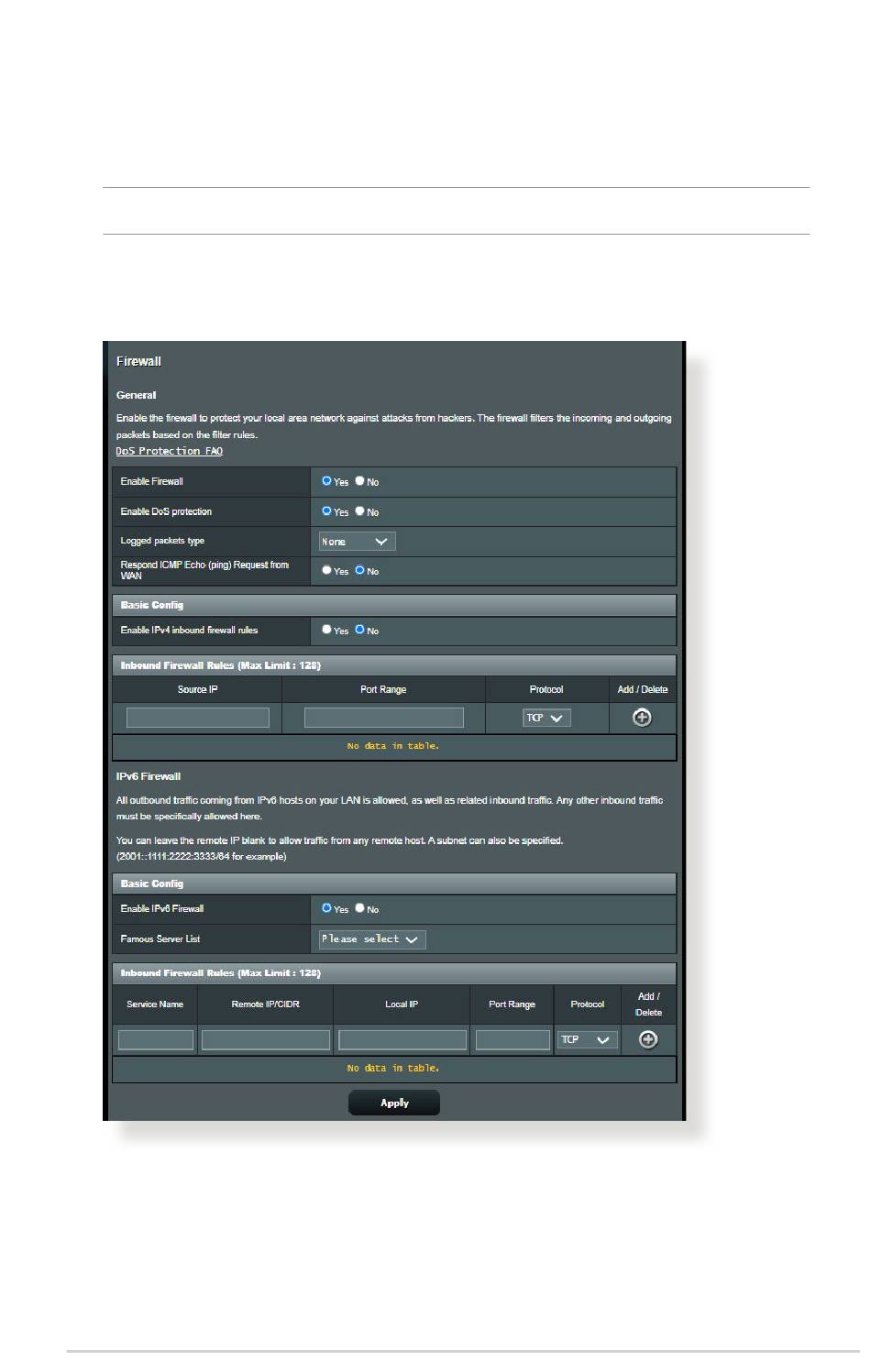Focus the Service Name input field
Image resolution: width=871 pixels, height=1372 pixels.
point(156,1039)
